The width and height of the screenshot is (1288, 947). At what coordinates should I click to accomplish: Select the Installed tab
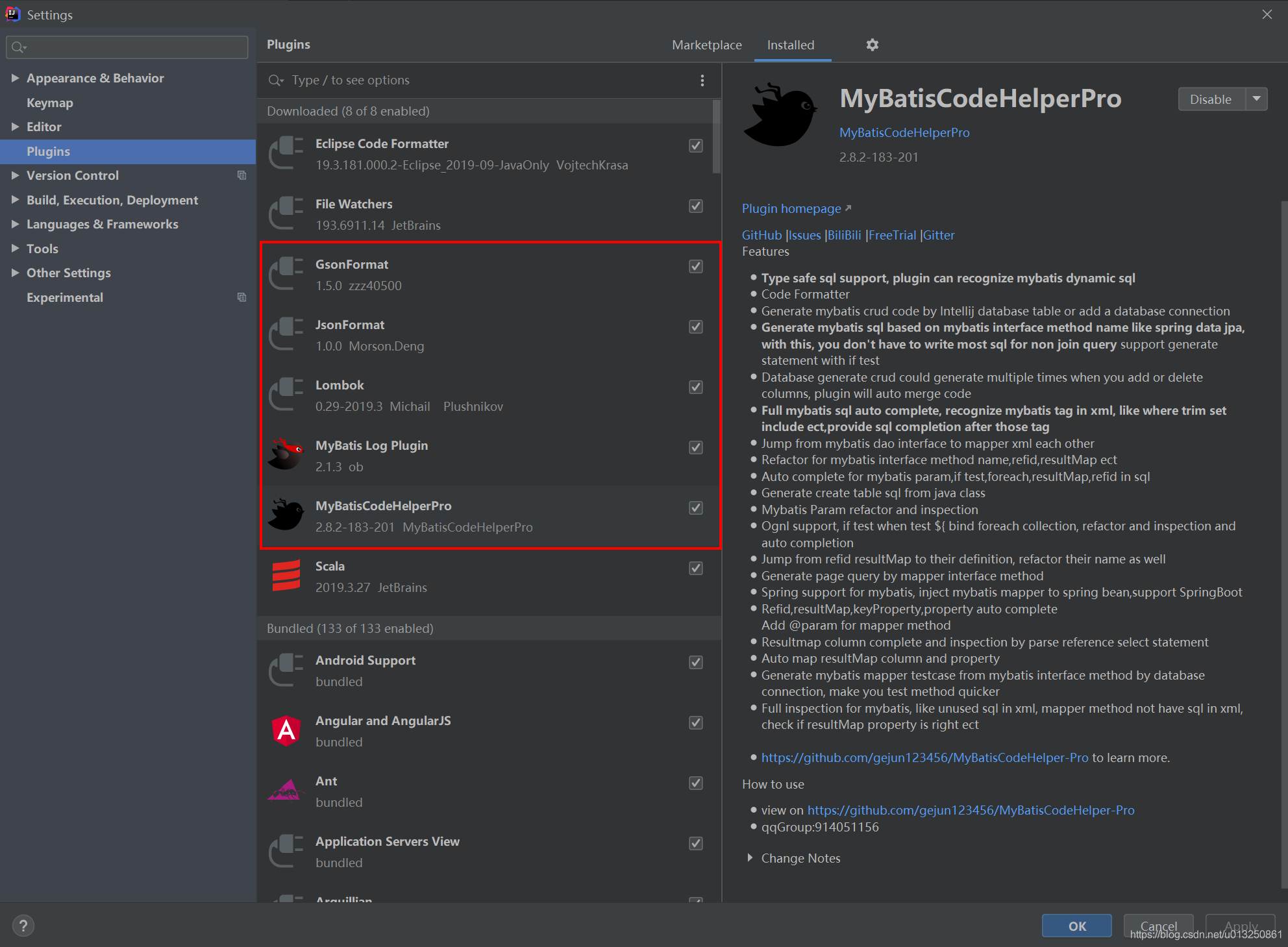(792, 45)
